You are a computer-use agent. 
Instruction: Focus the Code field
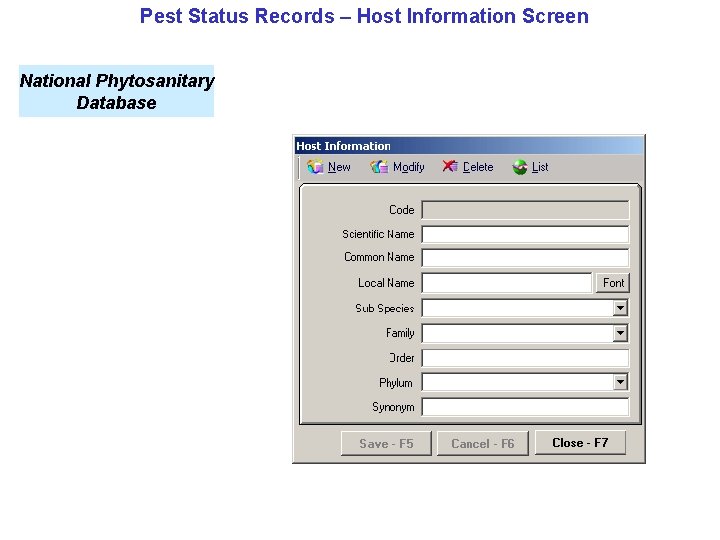point(525,210)
